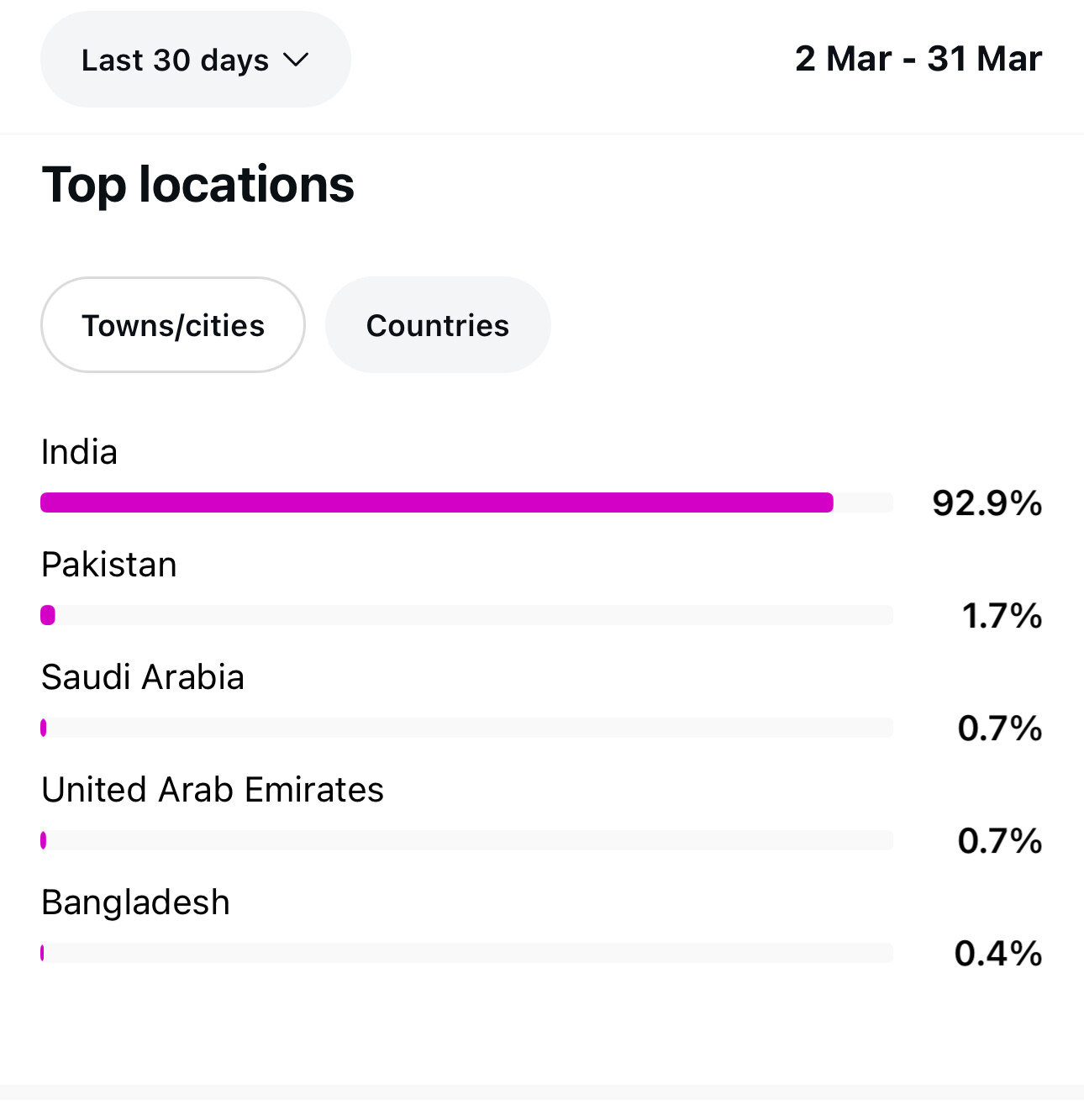Click the India magenta progress bar

pos(437,502)
